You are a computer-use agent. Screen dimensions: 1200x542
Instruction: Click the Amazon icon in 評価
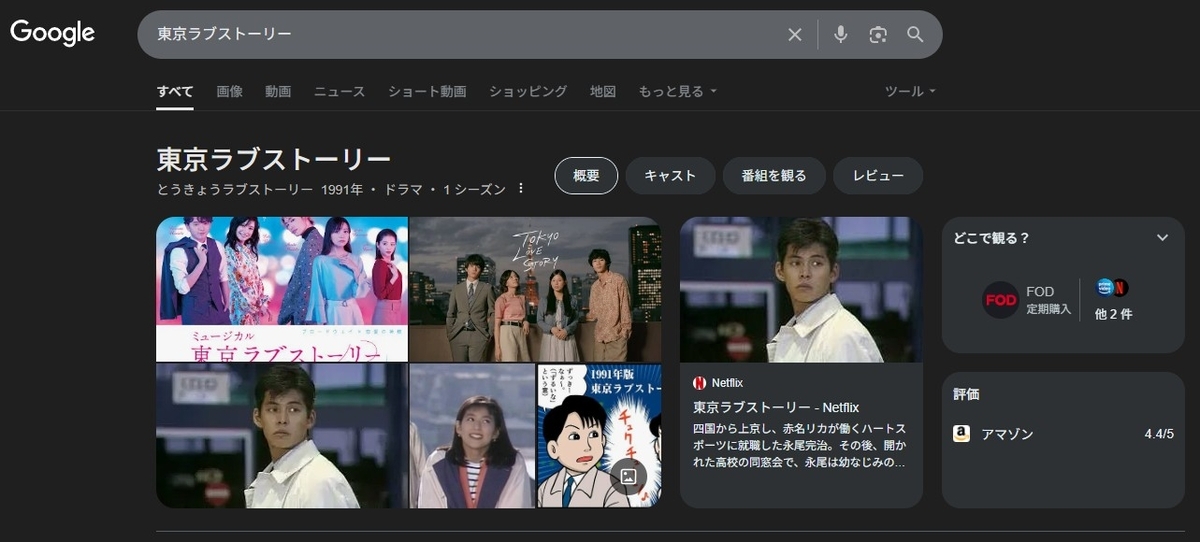[962, 434]
